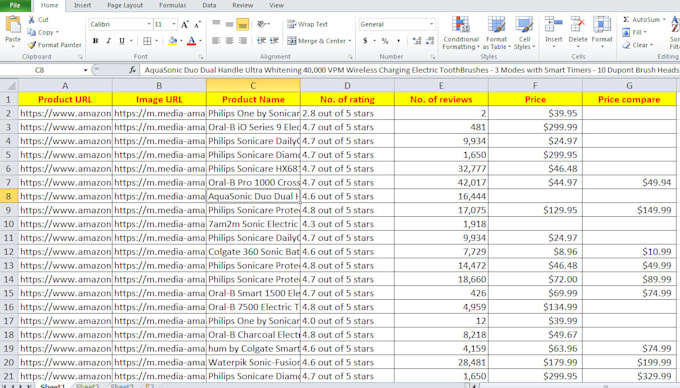Toggle Bold formatting
Screen dimensions: 680x388
coord(95,41)
